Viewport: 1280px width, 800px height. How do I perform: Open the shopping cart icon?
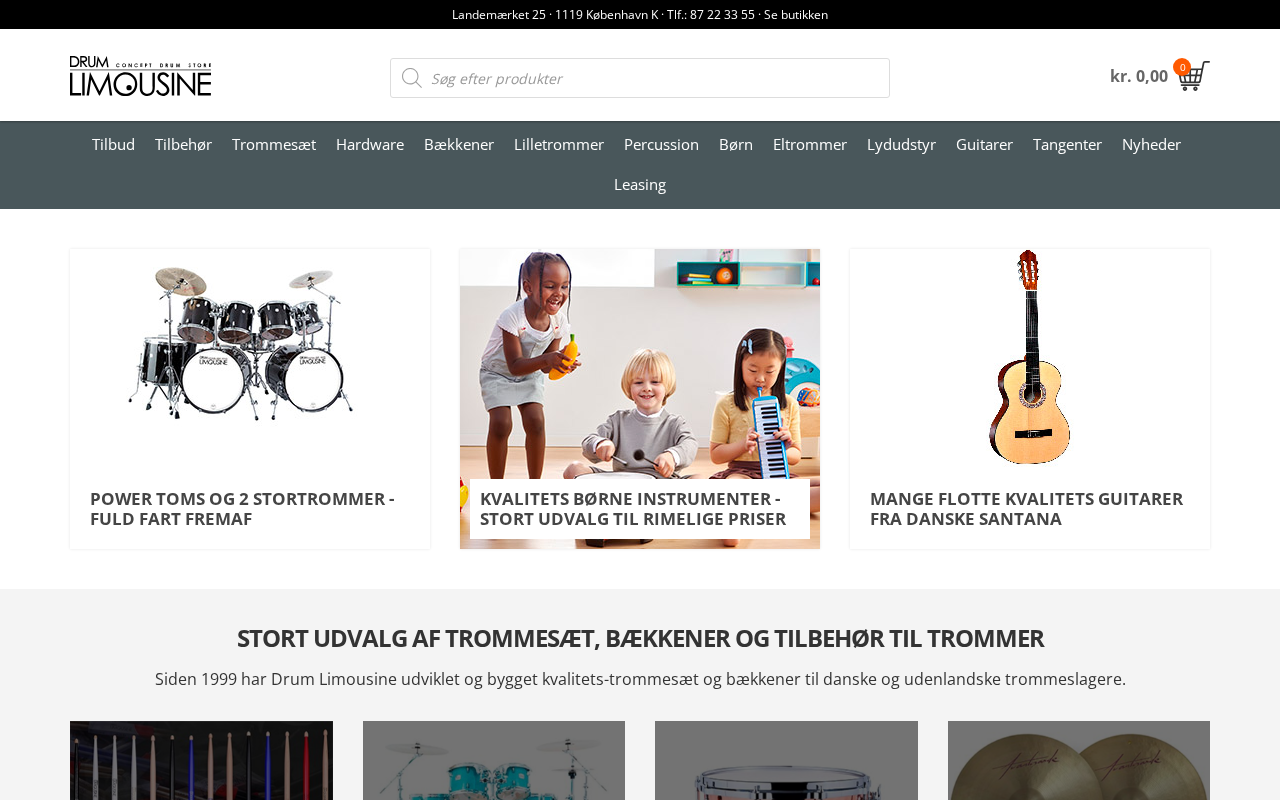pos(1194,76)
